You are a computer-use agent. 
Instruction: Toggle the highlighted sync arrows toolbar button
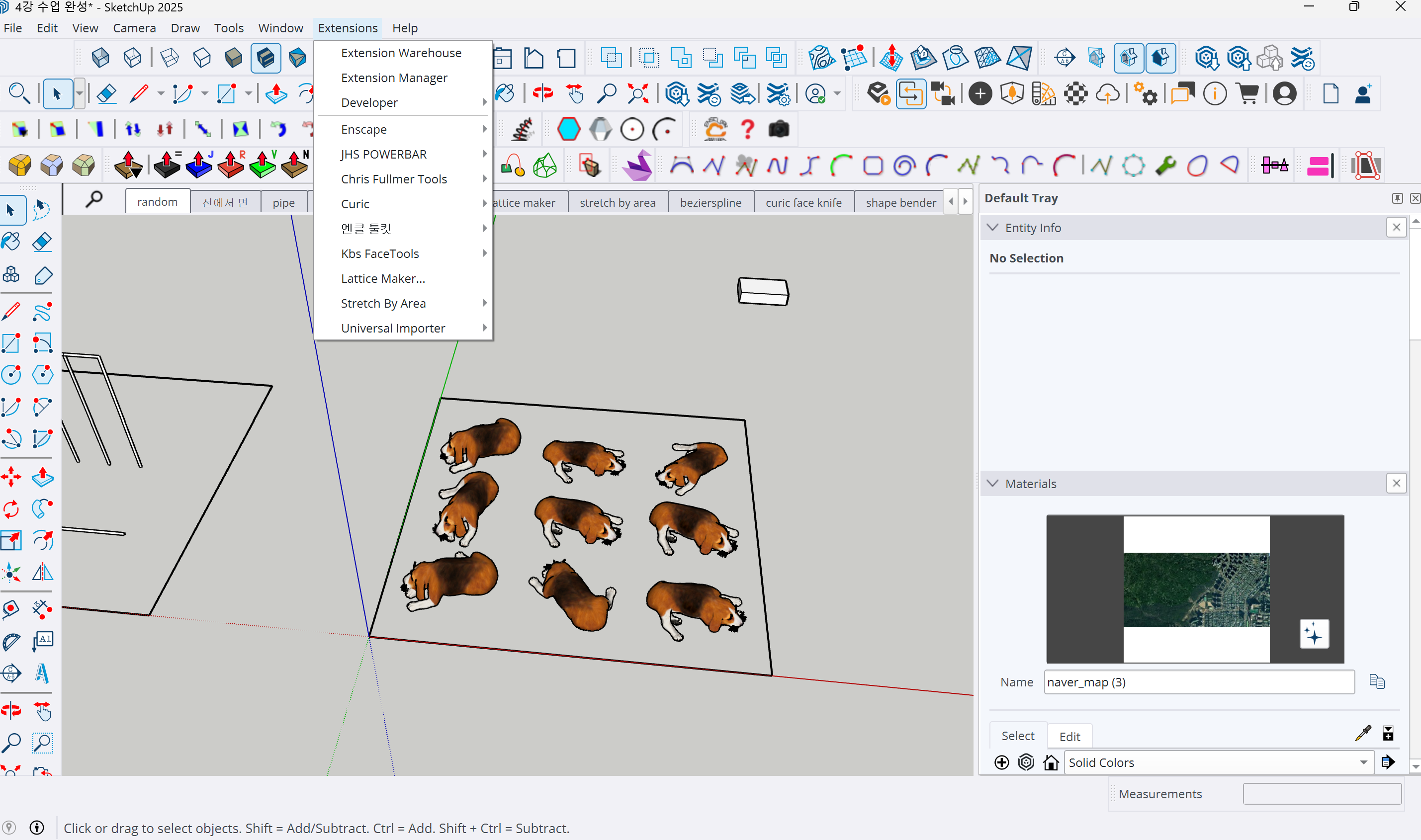[x=911, y=94]
